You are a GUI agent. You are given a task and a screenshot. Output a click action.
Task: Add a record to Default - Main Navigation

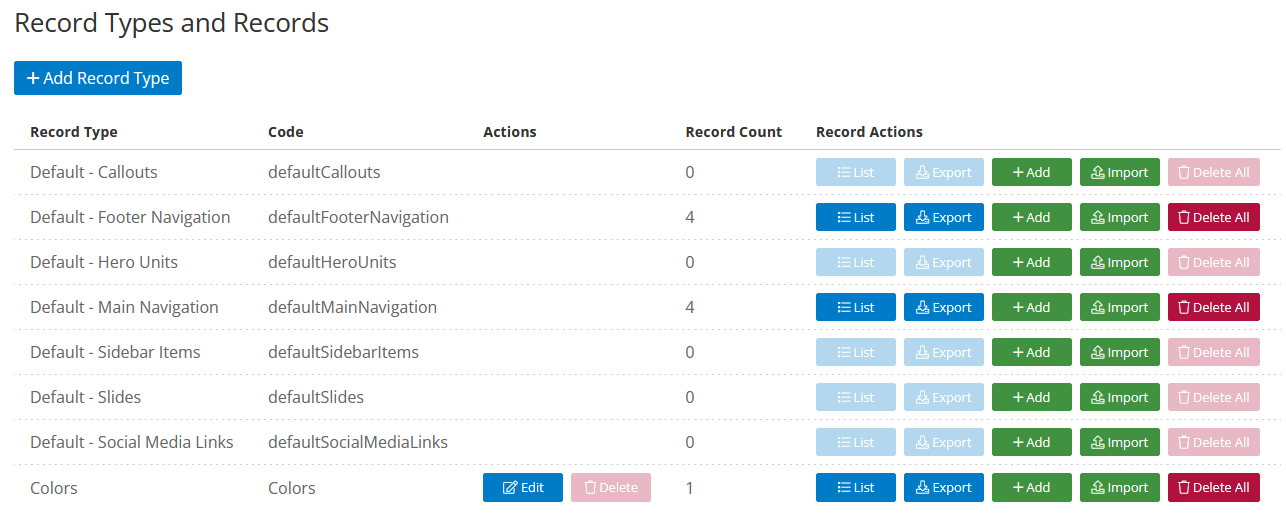pyautogui.click(x=1032, y=307)
